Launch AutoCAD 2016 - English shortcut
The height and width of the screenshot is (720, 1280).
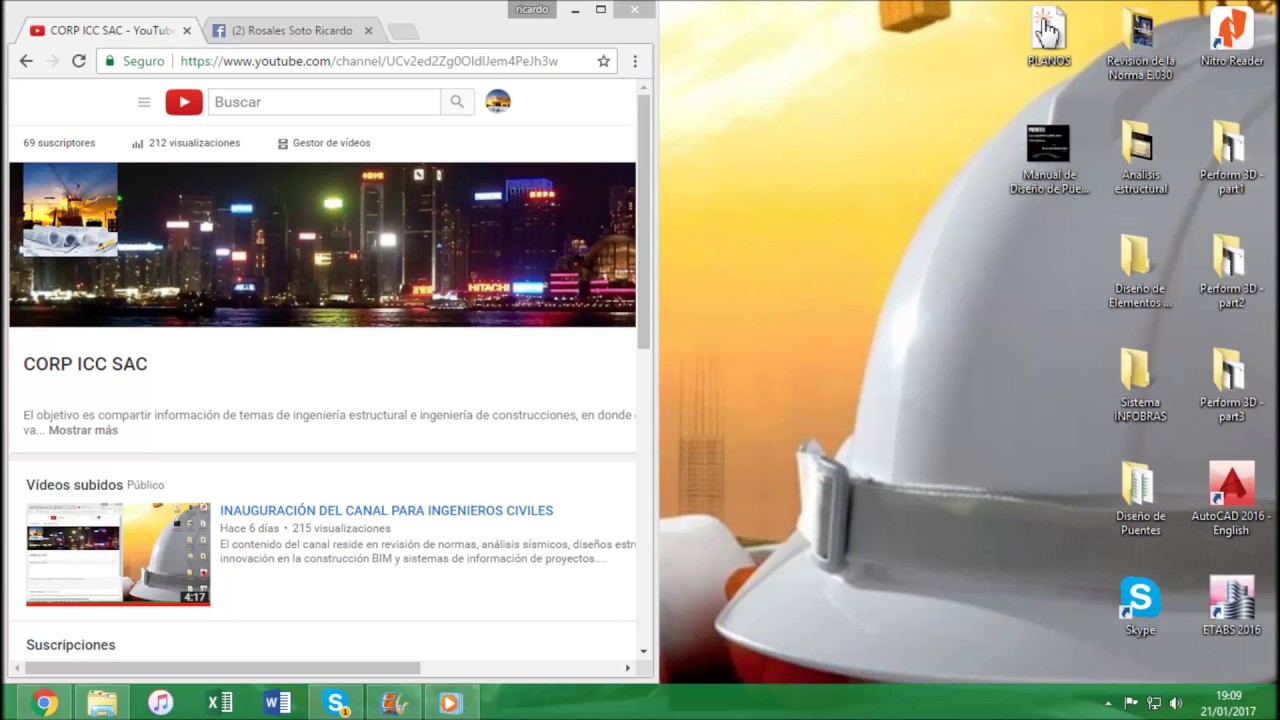click(x=1231, y=500)
